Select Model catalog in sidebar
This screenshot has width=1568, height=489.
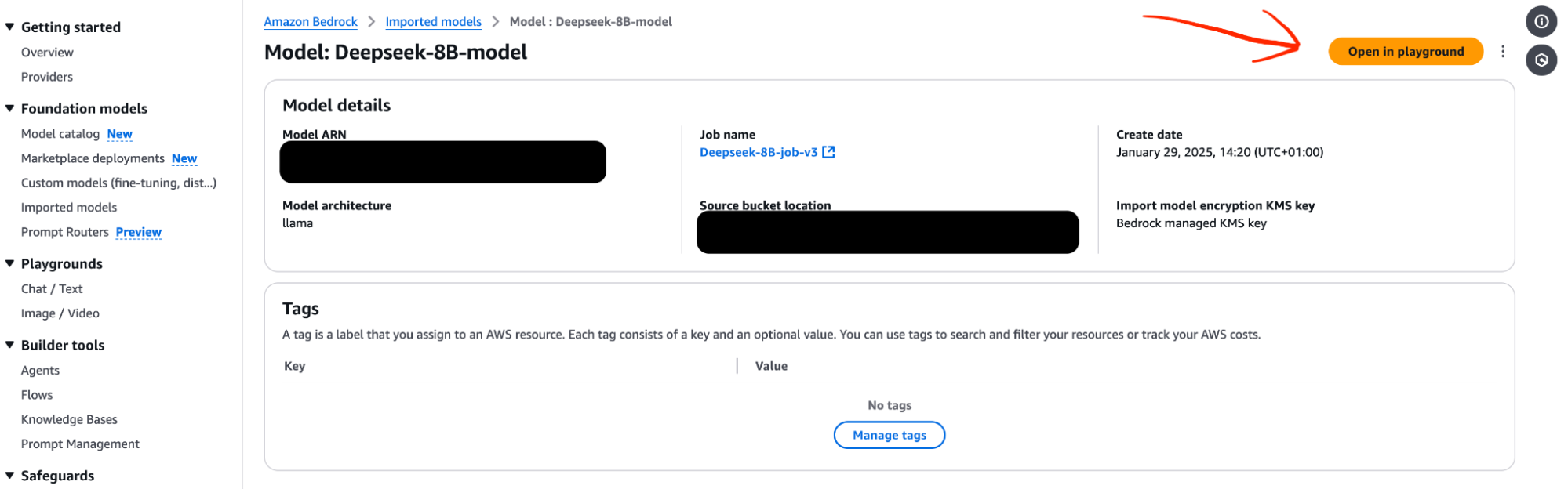[x=60, y=134]
